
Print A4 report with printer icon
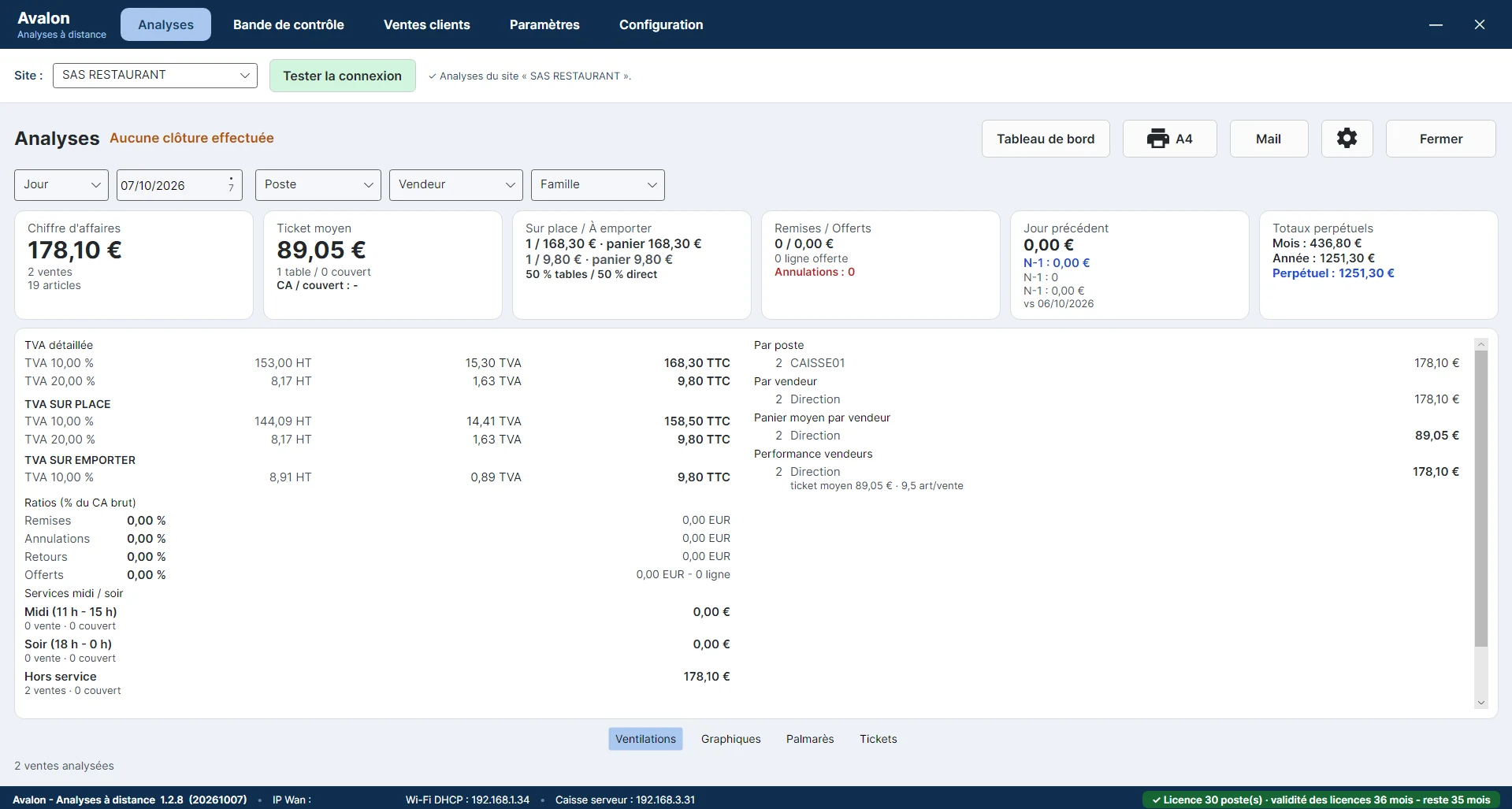(1169, 139)
